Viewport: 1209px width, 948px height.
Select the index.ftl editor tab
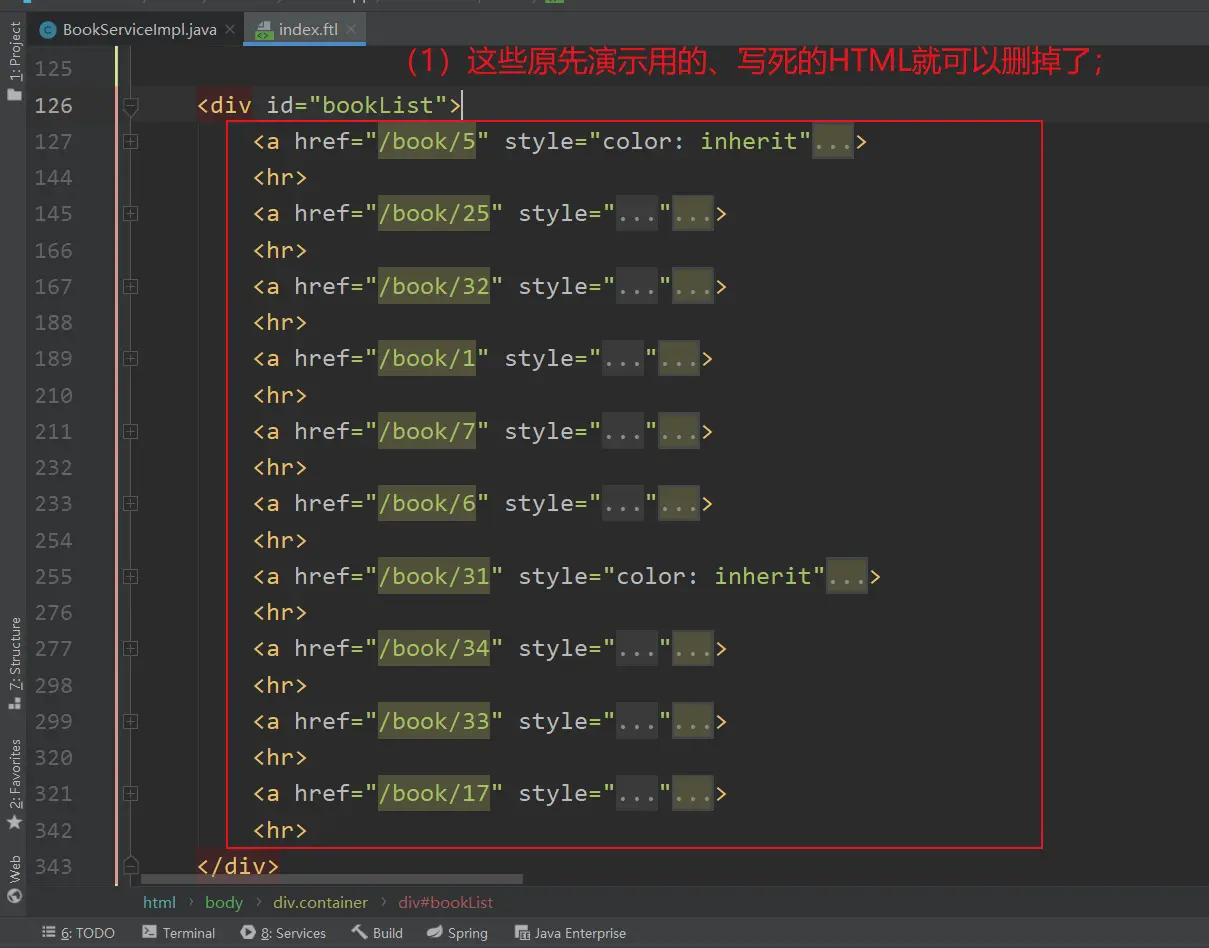307,29
